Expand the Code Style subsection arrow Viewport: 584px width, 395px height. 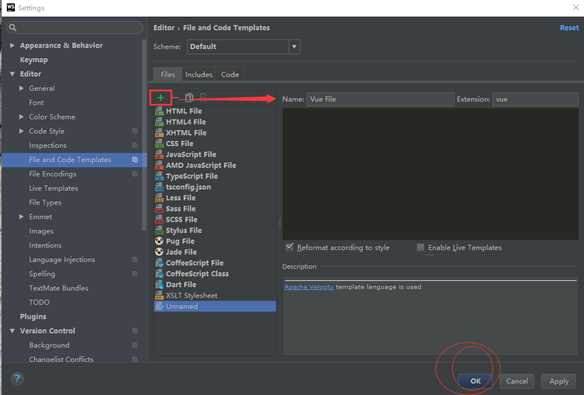pos(21,131)
